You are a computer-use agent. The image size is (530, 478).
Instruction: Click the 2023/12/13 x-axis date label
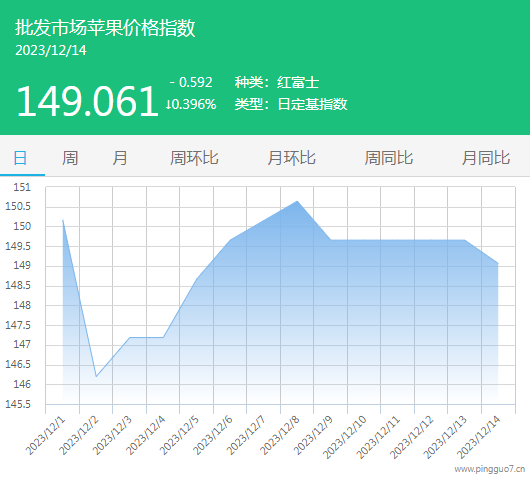coord(445,437)
